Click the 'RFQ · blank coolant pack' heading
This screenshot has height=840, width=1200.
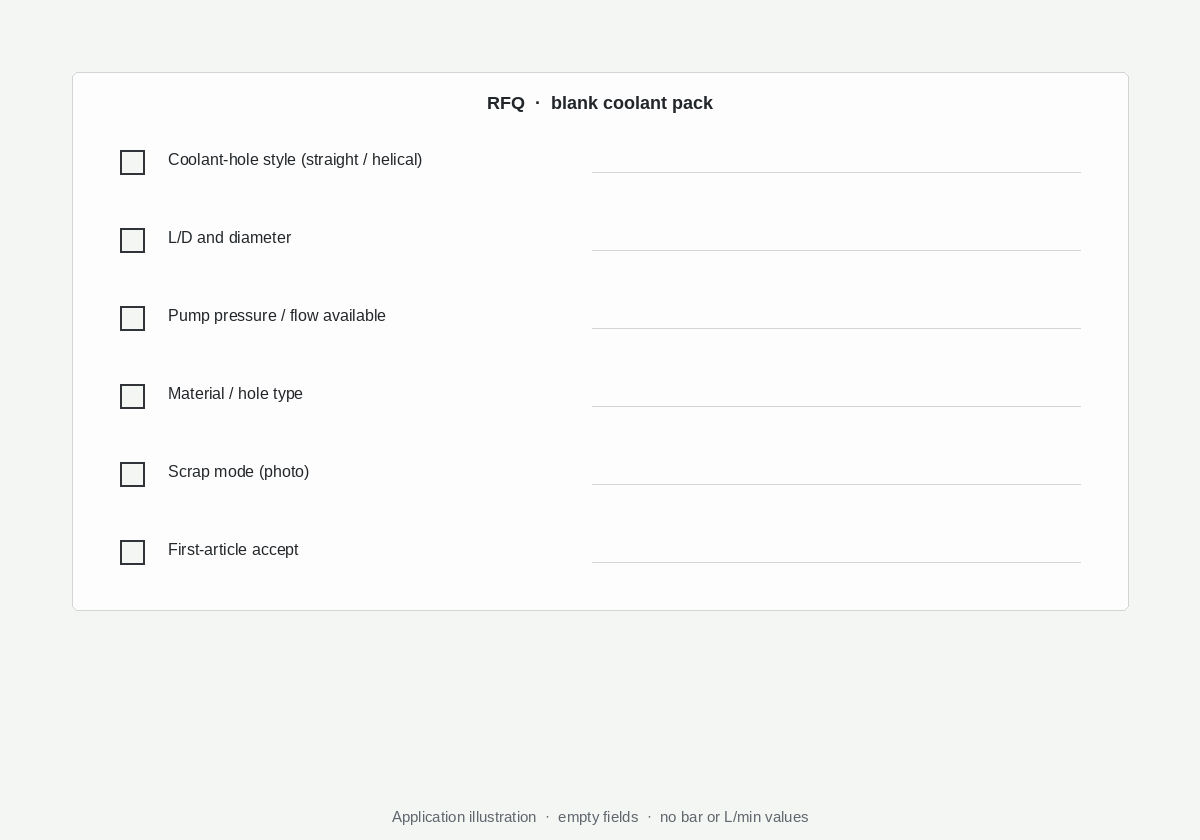600,103
